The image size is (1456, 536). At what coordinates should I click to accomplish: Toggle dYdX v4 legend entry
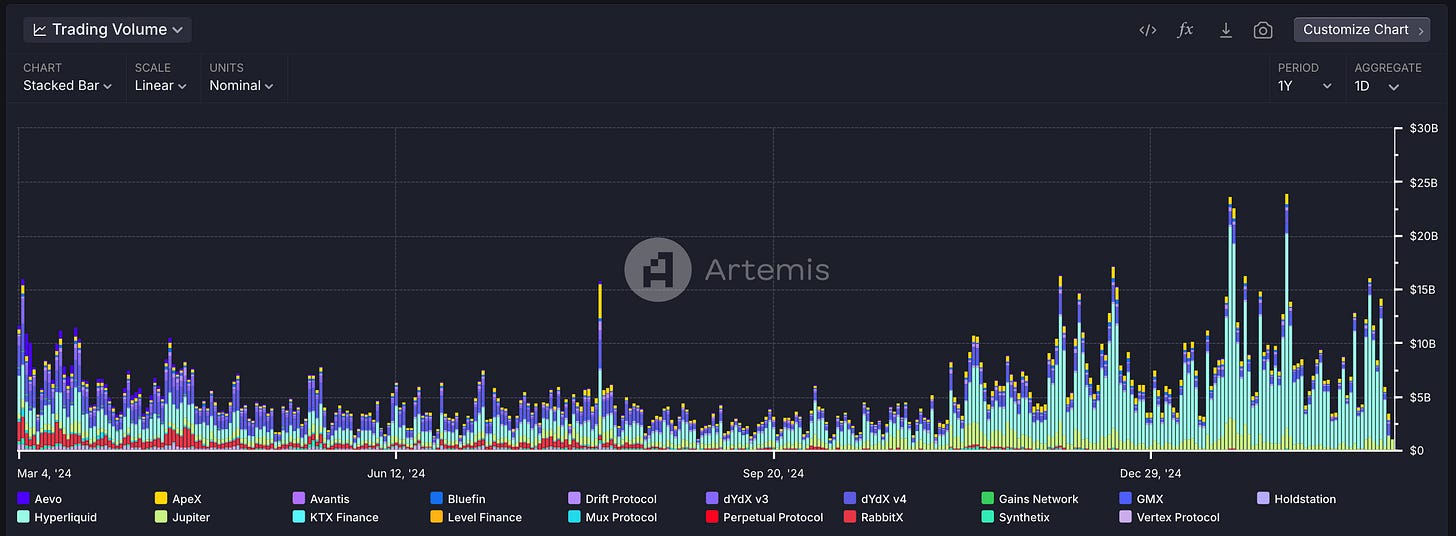[x=875, y=499]
